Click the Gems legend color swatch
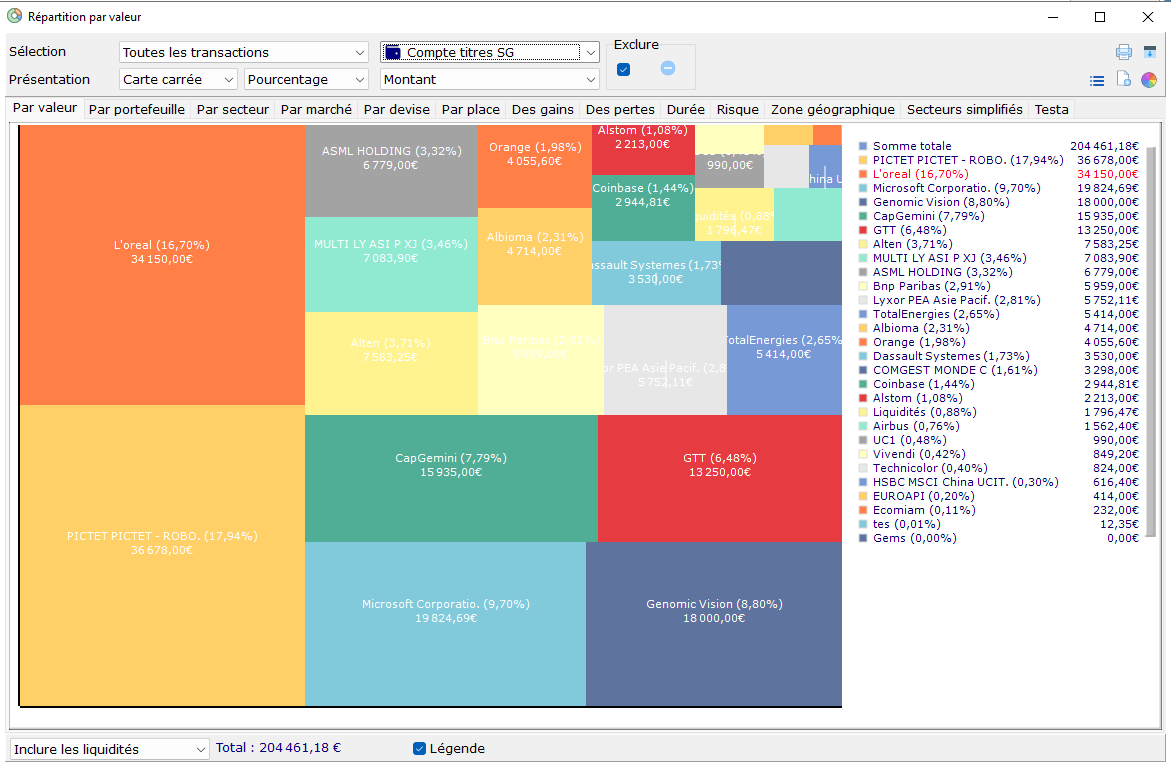This screenshot has width=1171, height=766. 863,538
